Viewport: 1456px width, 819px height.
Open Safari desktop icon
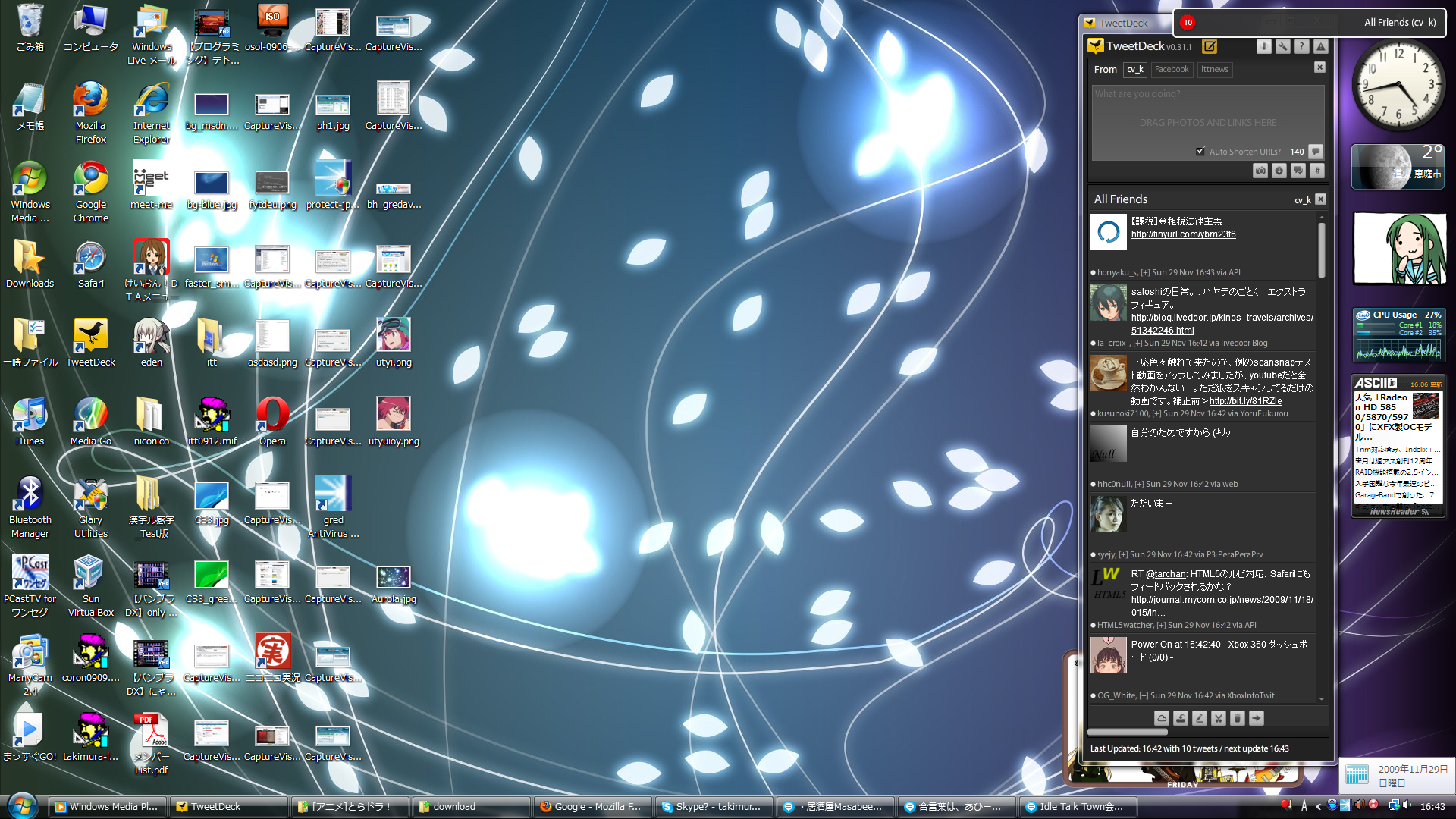pos(90,264)
